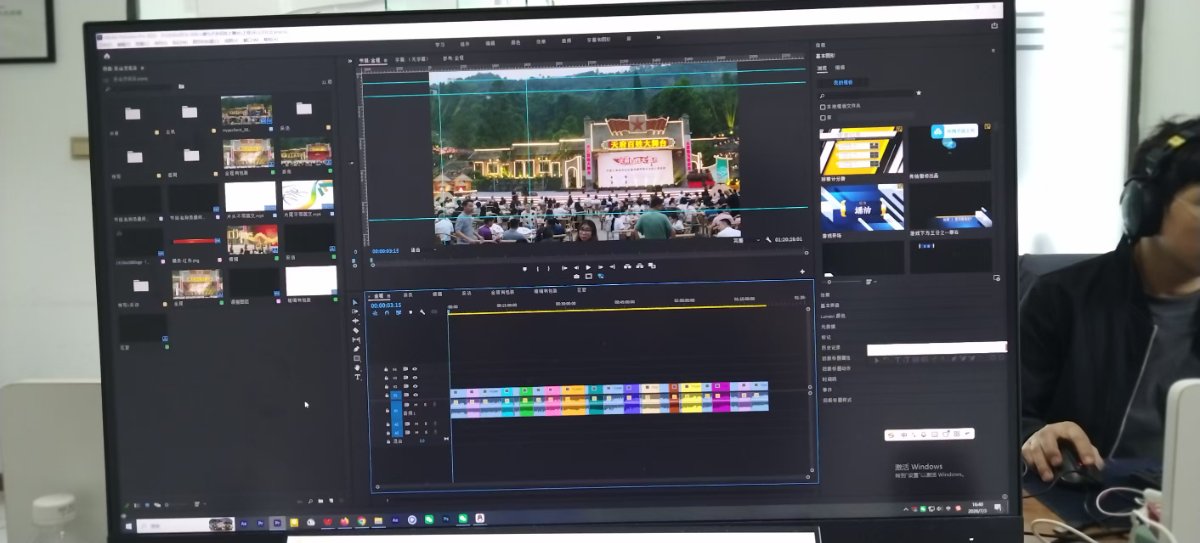Select the Selection arrow tool
1200x543 pixels.
356,302
